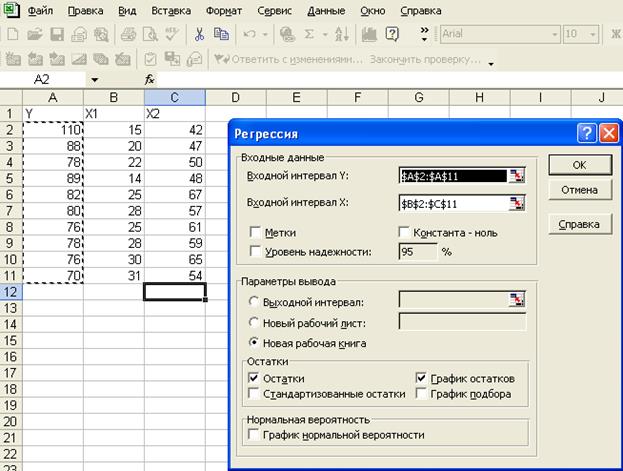Click the AutoSum sigma icon

click(311, 34)
